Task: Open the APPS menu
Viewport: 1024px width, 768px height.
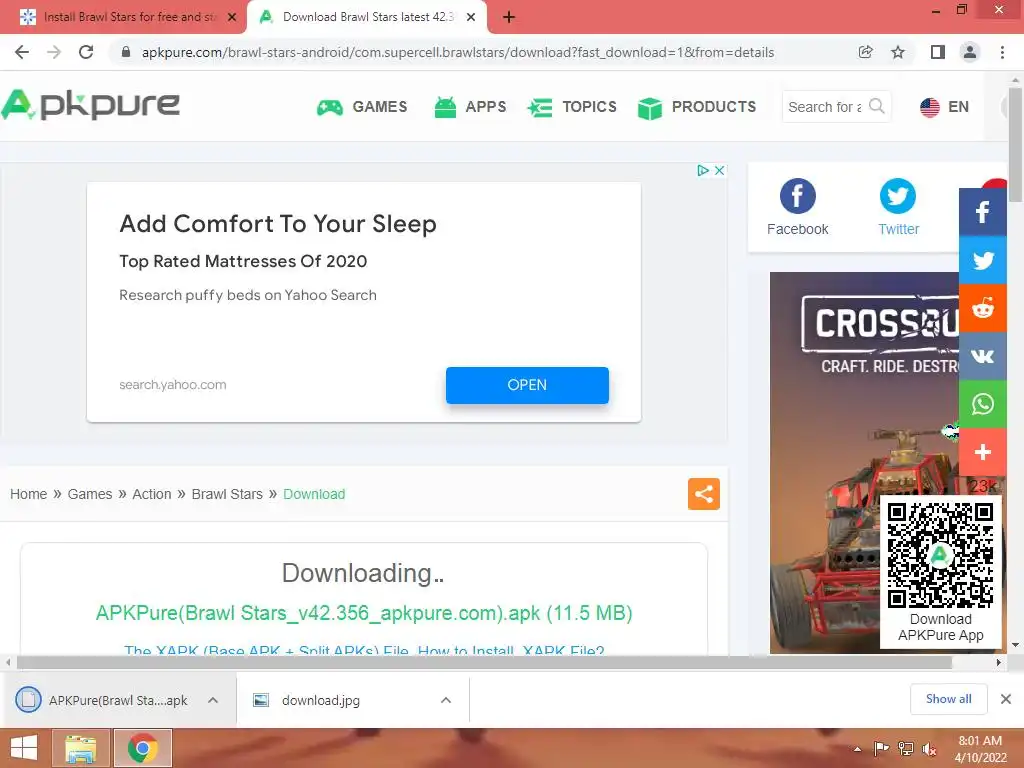Action: tap(470, 107)
